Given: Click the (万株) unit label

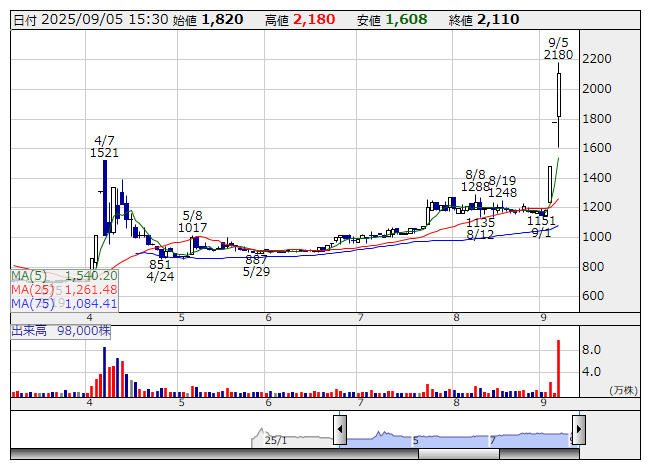Looking at the screenshot, I should 623,390.
